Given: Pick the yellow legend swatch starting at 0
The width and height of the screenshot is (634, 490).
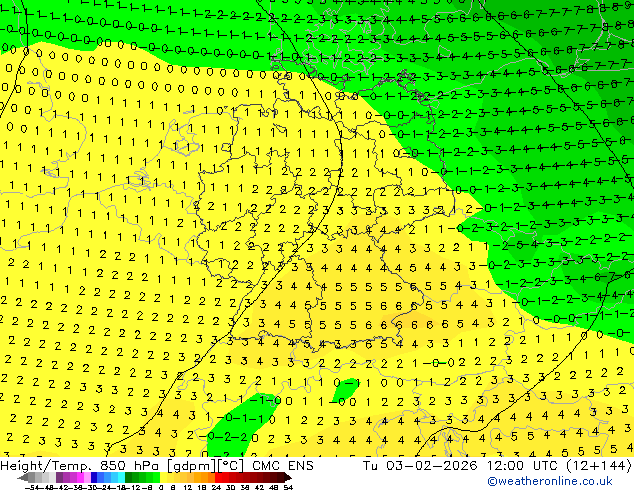Looking at the screenshot, I should 163,477.
